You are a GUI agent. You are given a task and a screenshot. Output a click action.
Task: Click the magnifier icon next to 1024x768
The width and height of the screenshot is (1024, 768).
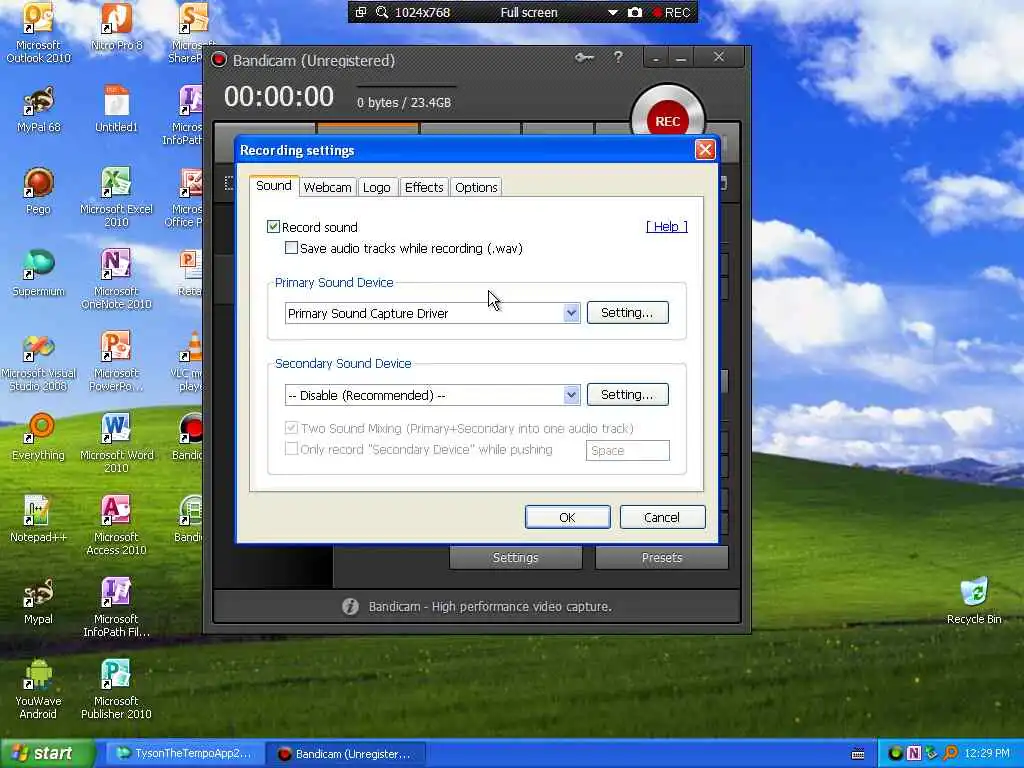tap(382, 12)
